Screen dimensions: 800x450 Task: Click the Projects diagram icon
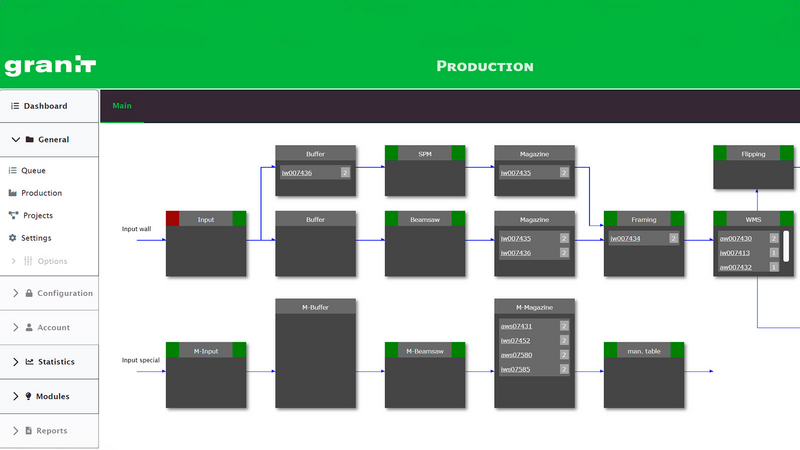point(13,215)
